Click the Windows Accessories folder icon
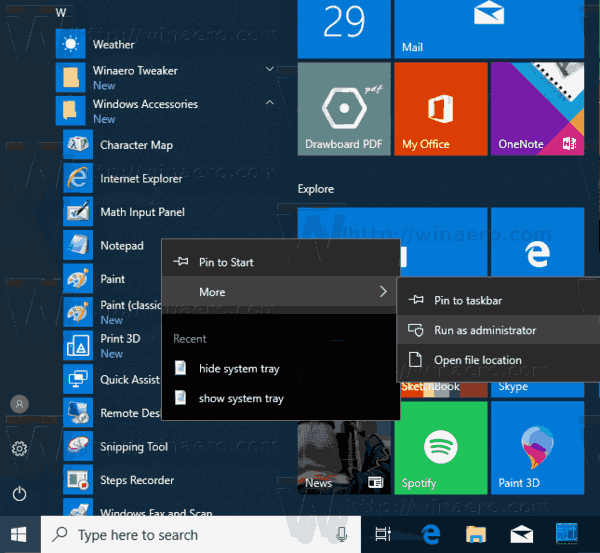This screenshot has height=553, width=600. (x=70, y=111)
